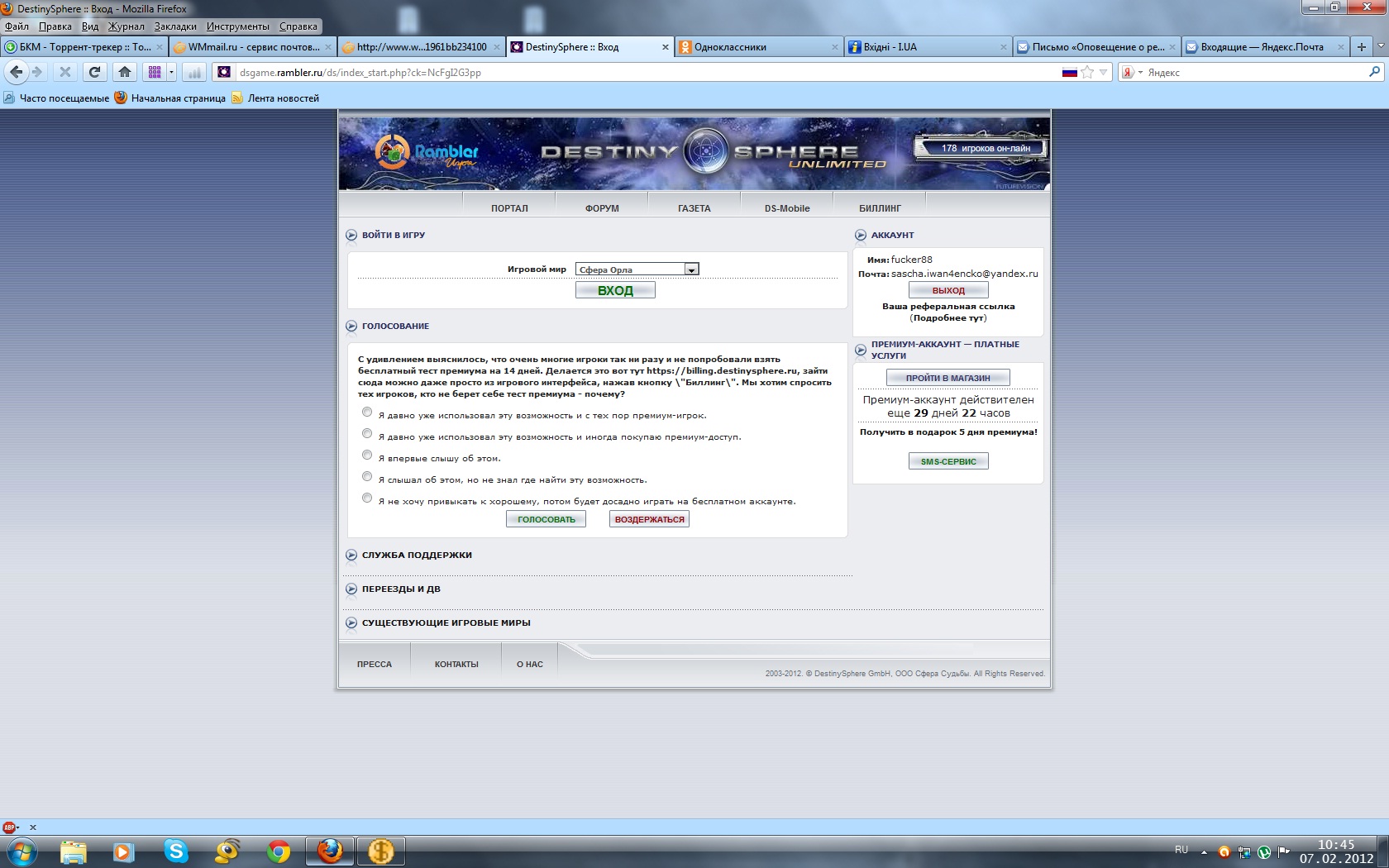Select 'иногда покупаю премиум-доступ' poll option
1389x868 pixels.
tap(367, 433)
